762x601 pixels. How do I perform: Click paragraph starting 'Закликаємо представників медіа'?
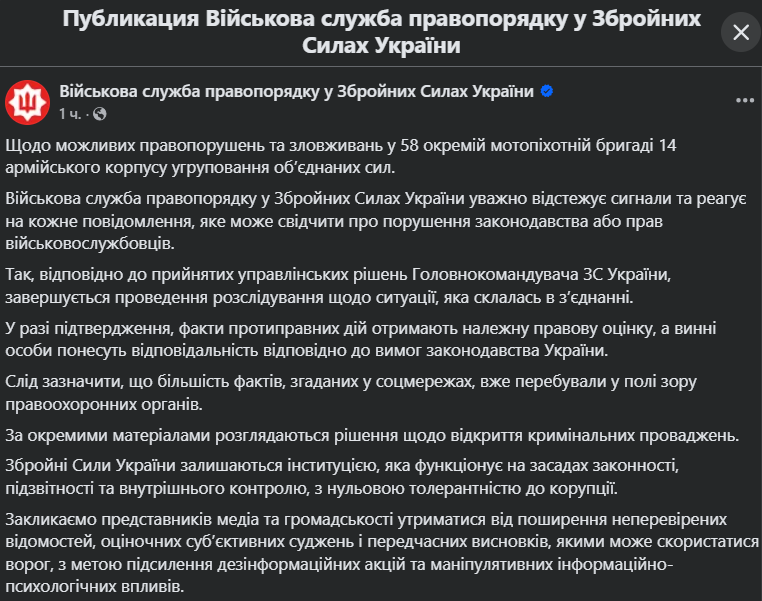point(360,548)
